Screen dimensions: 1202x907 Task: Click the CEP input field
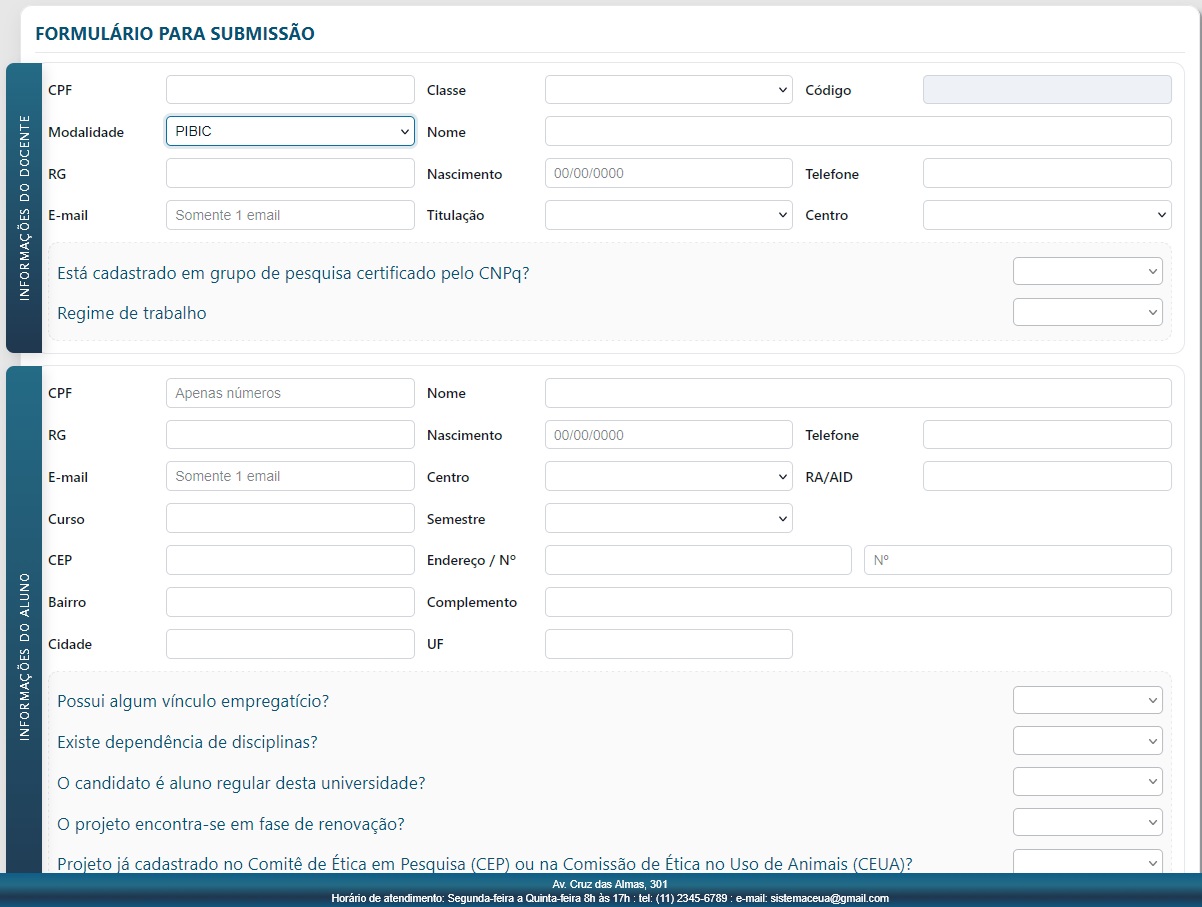(290, 560)
